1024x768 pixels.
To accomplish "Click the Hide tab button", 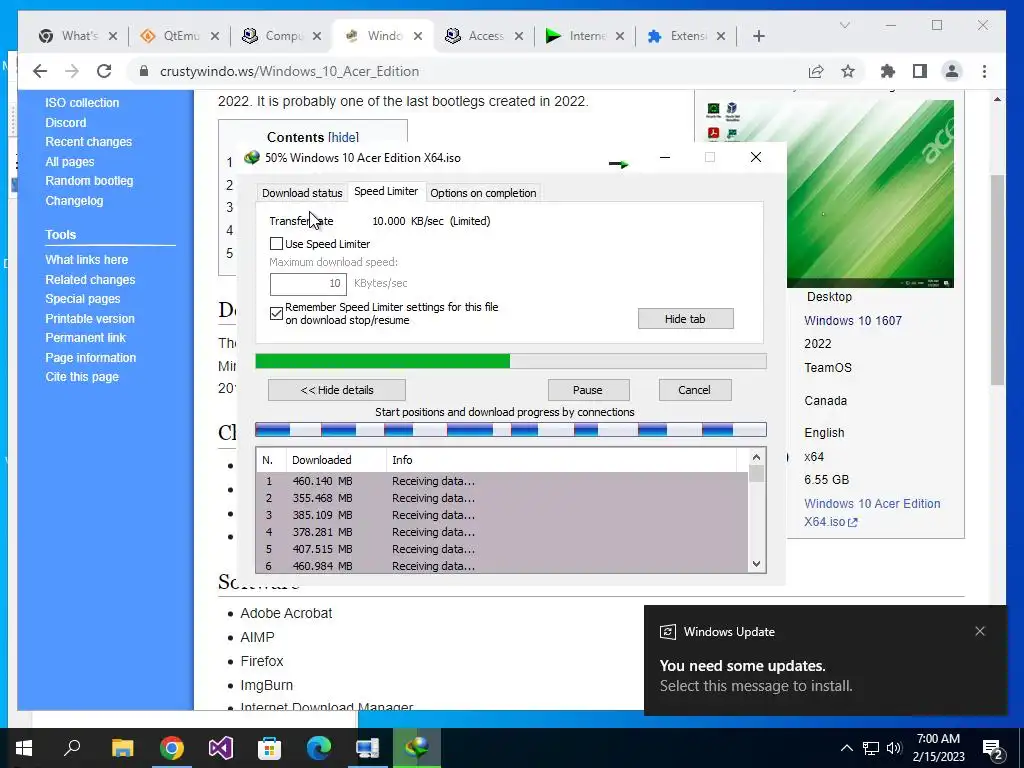I will click(x=686, y=319).
